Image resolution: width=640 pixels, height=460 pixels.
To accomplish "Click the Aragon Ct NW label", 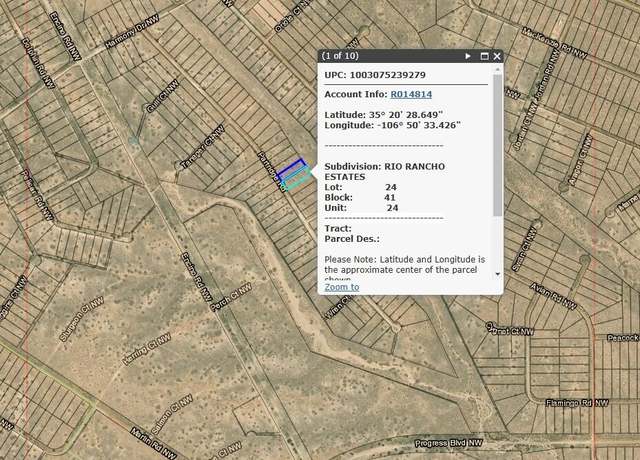I will 580,160.
